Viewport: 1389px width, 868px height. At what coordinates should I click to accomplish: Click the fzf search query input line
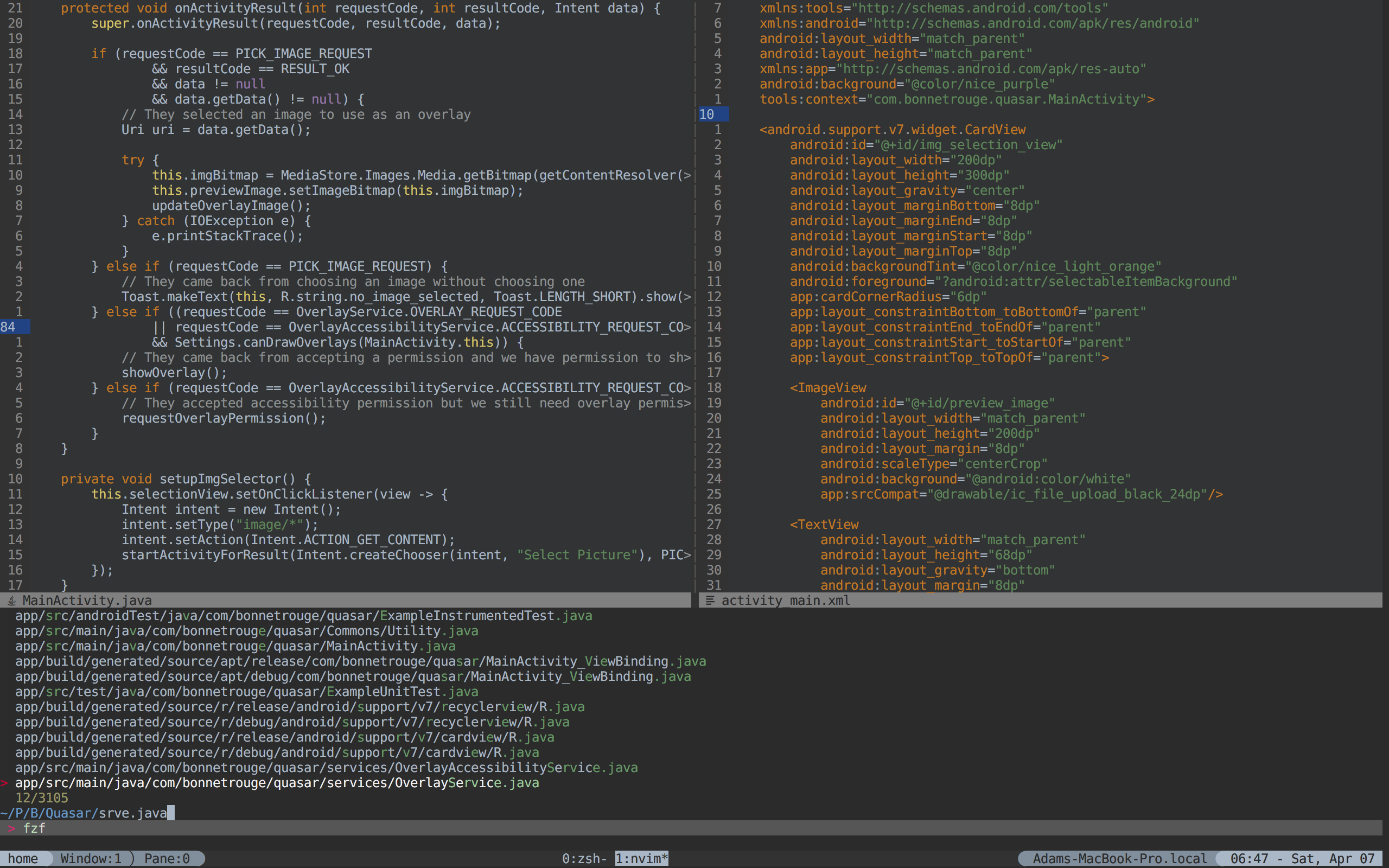pos(132,813)
